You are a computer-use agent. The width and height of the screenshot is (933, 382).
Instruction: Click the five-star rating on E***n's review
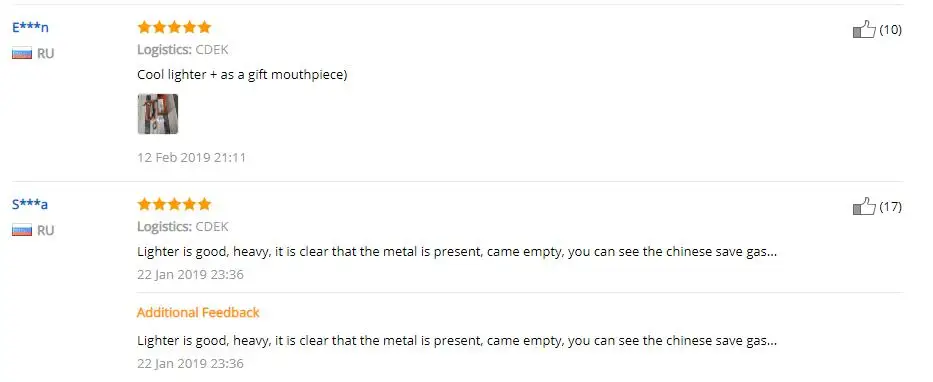[174, 27]
